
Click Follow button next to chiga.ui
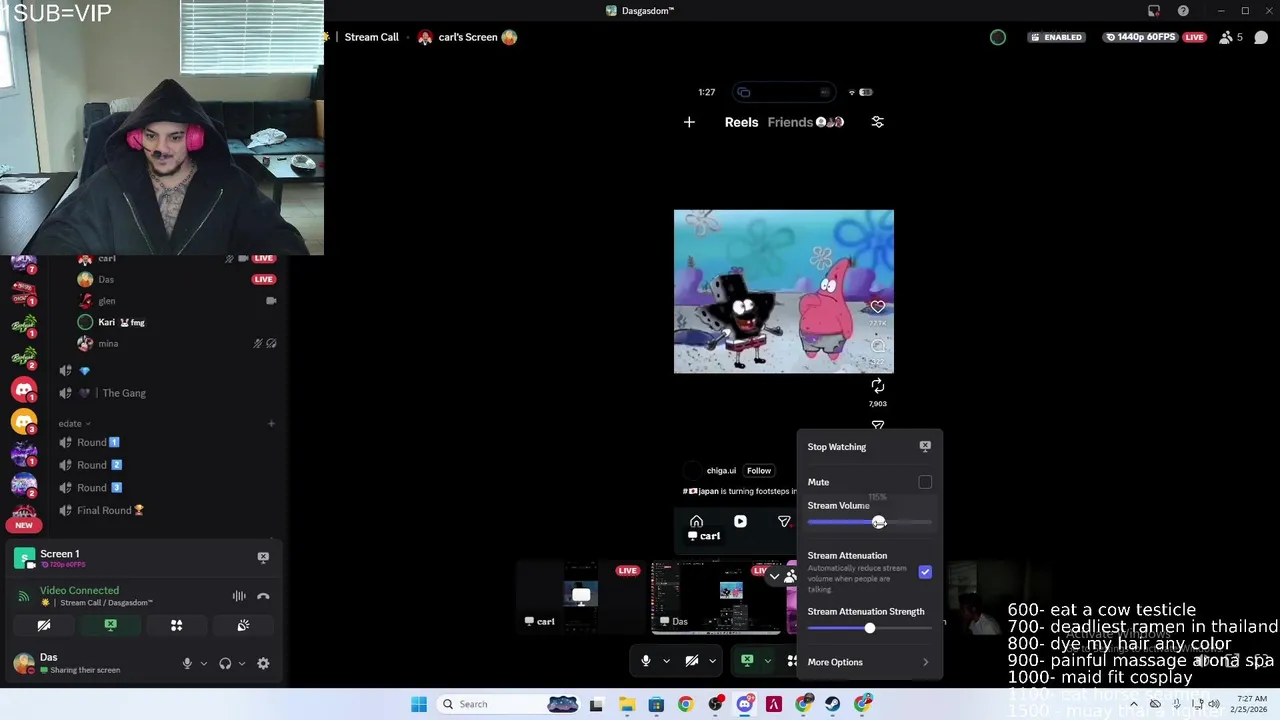coord(759,471)
